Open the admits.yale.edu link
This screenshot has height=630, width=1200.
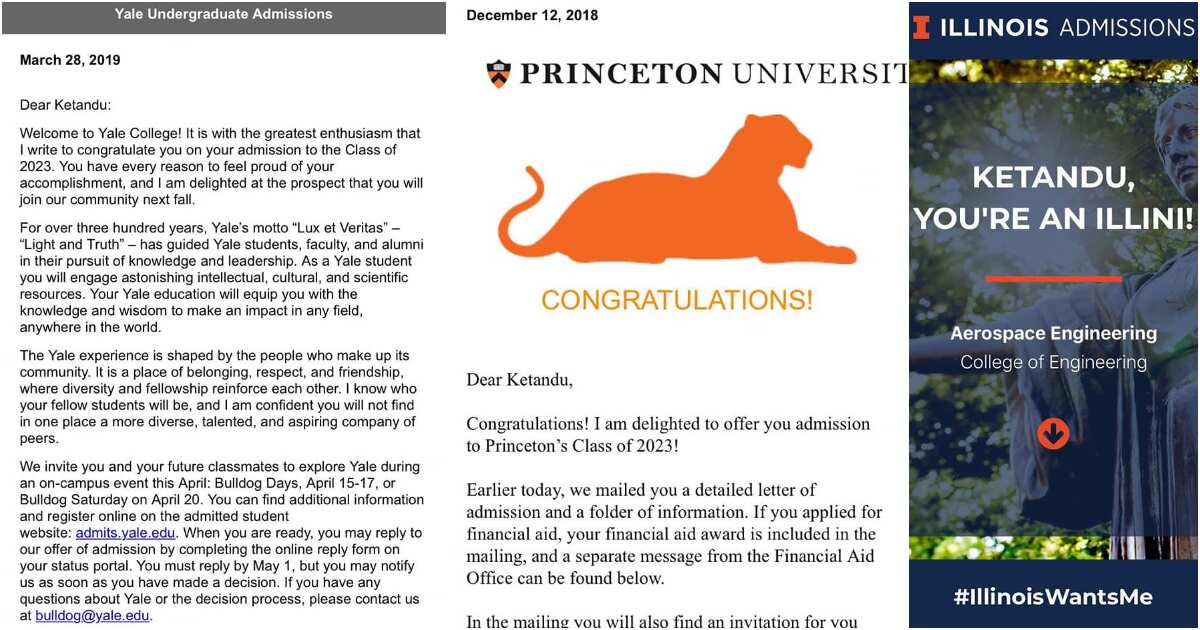pyautogui.click(x=125, y=533)
